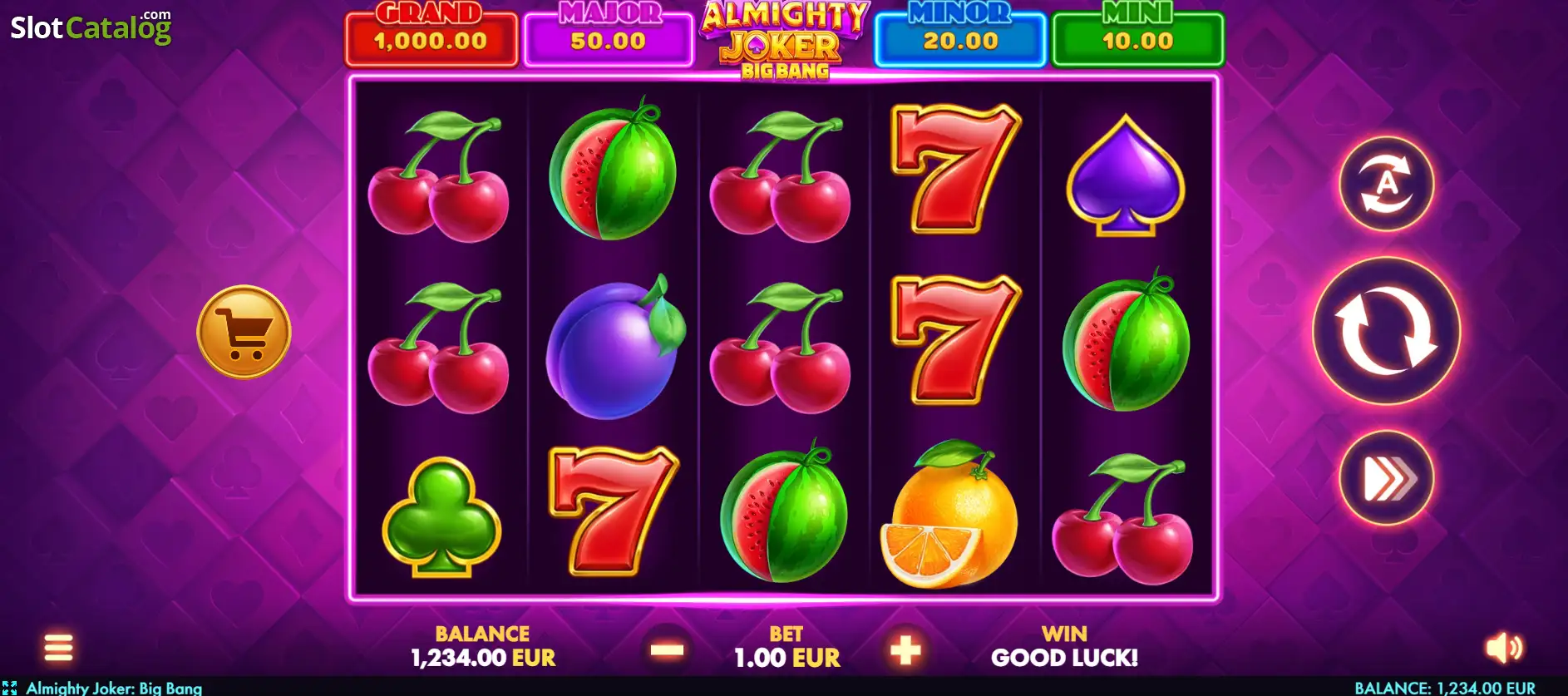The width and height of the screenshot is (1568, 696).
Task: Select the green club symbol on reel one
Action: point(441,516)
